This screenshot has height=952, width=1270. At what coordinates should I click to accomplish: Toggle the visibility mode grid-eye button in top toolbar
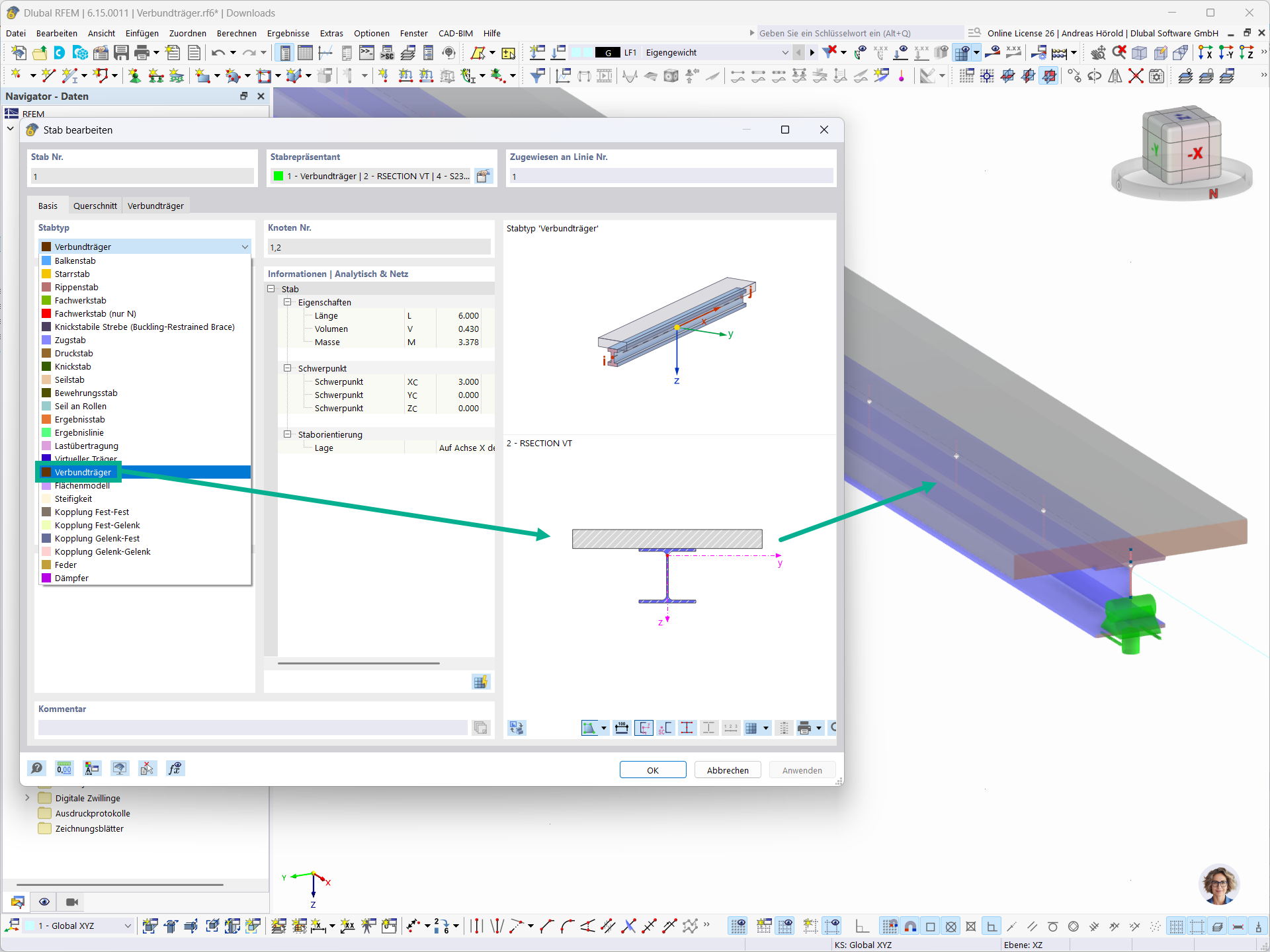tap(962, 53)
